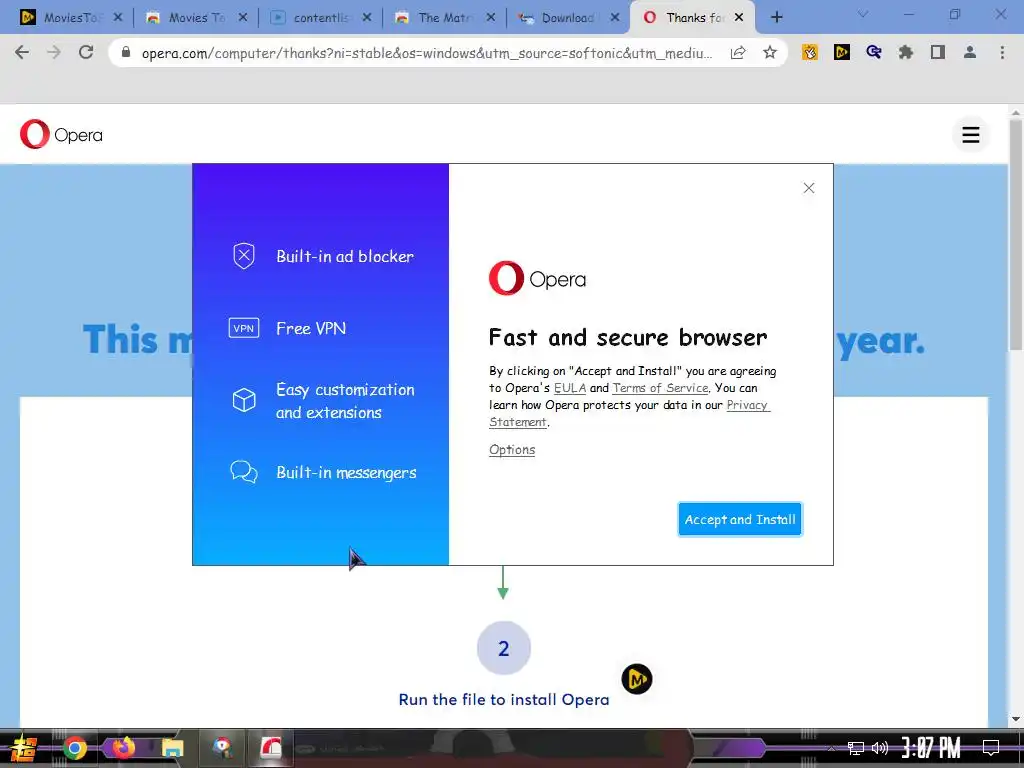Close the Download tab

615,18
